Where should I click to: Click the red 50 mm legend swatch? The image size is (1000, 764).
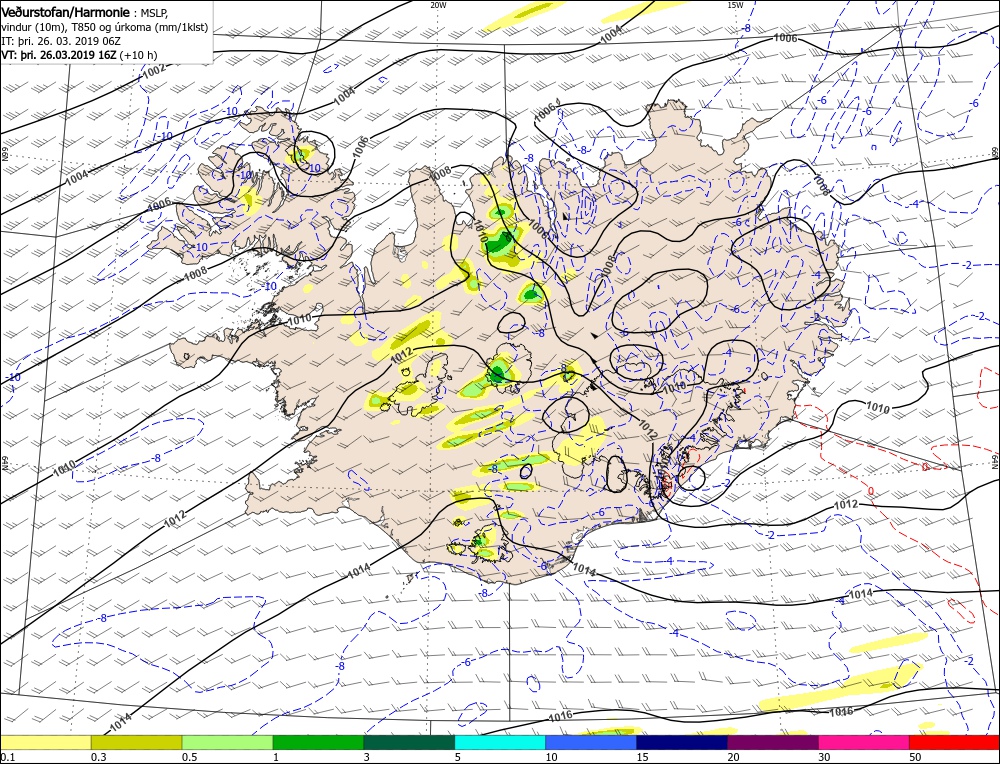(954, 742)
